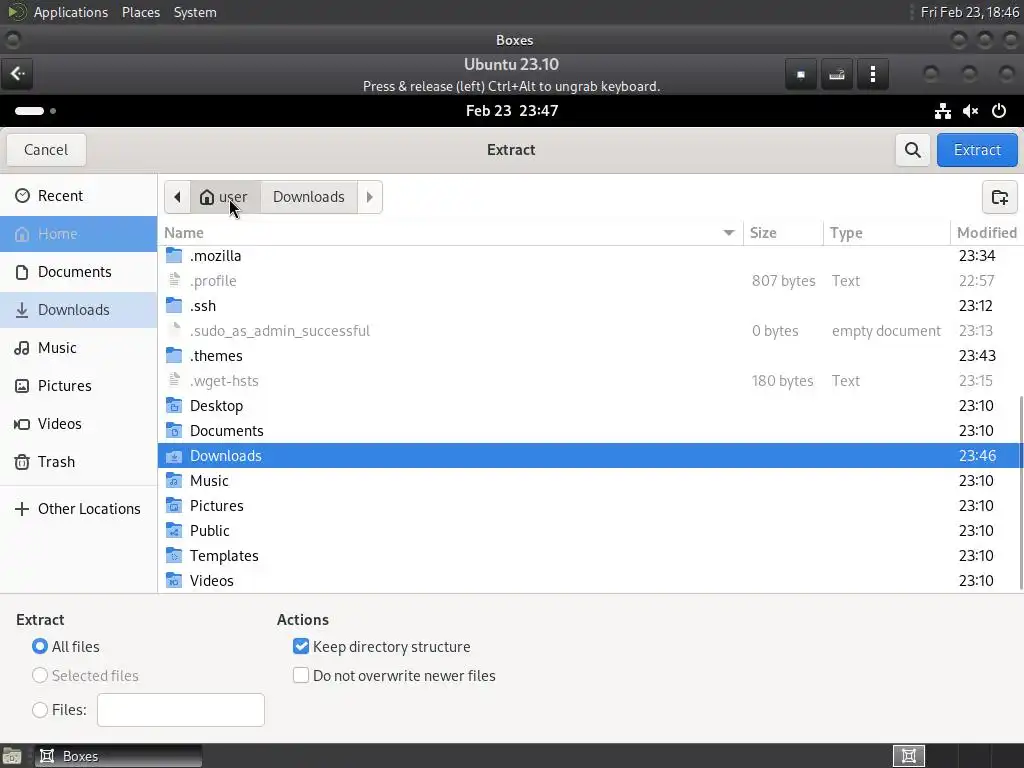Click the workspace switcher icon in bottom panel
The image size is (1024, 768).
click(x=908, y=756)
